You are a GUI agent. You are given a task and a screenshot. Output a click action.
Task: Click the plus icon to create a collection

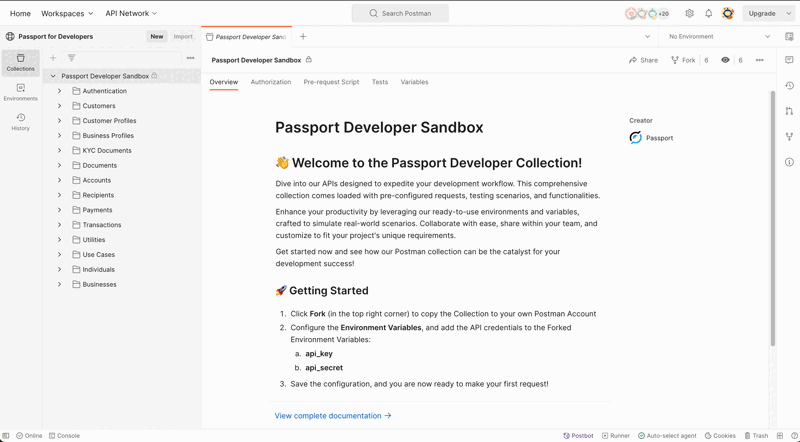[x=53, y=58]
